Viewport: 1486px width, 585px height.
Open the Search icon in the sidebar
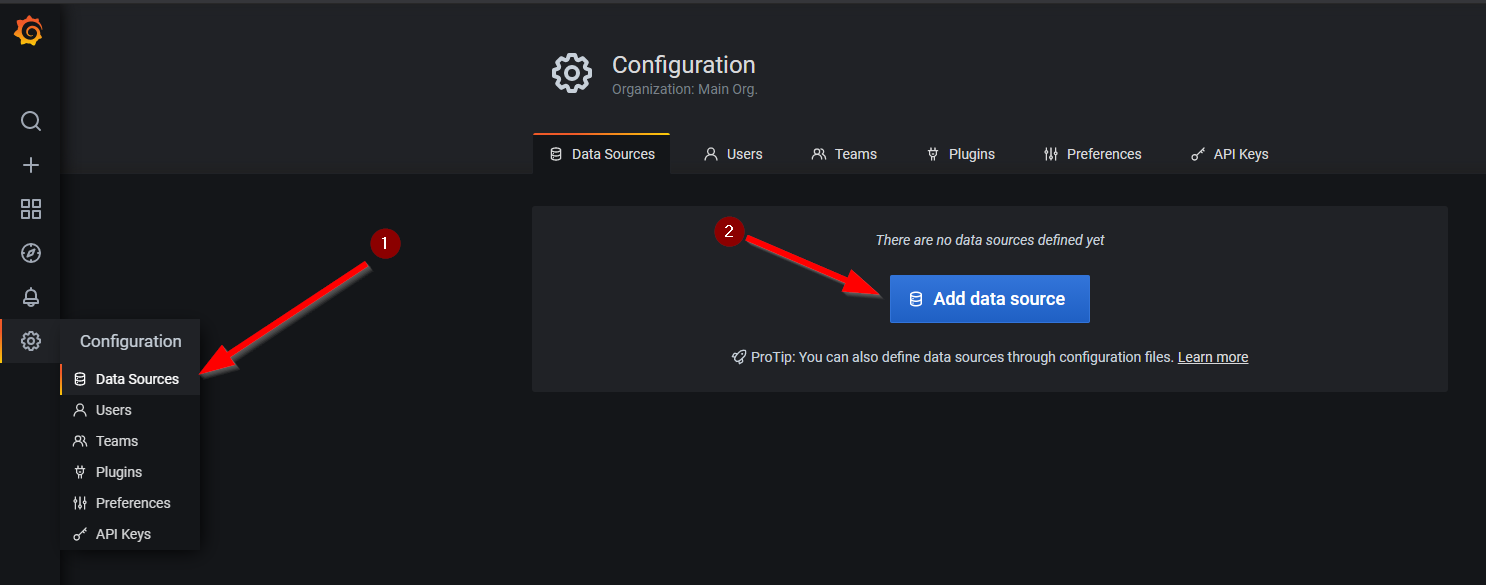point(30,121)
